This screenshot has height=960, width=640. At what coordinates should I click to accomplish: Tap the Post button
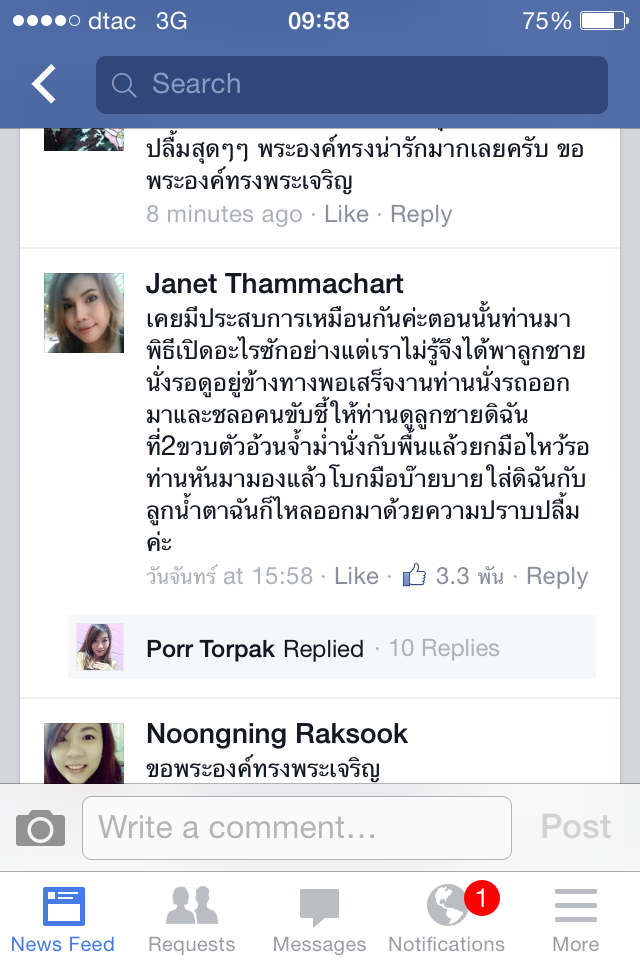[576, 827]
